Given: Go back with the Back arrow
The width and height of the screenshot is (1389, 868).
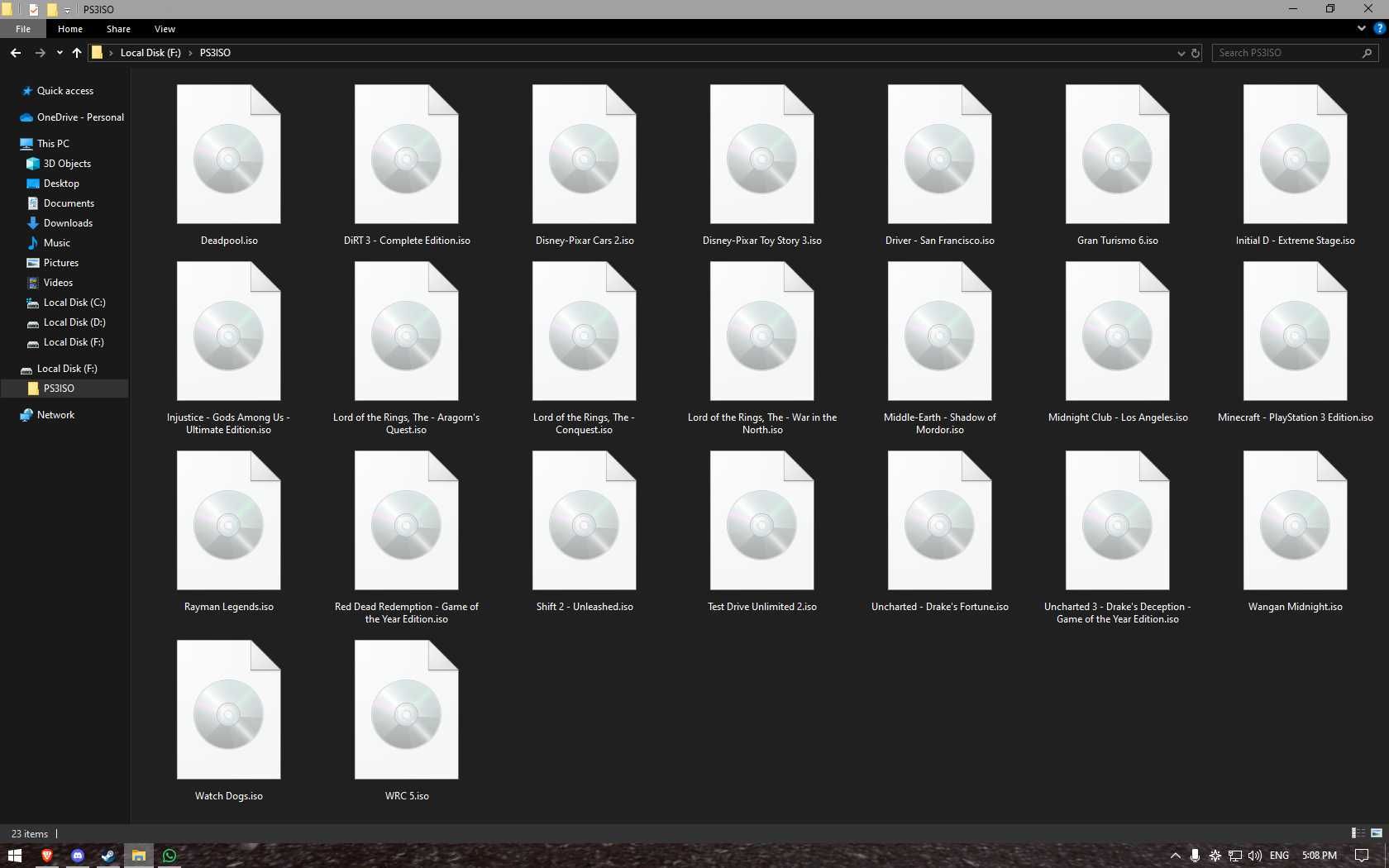Looking at the screenshot, I should (16, 52).
